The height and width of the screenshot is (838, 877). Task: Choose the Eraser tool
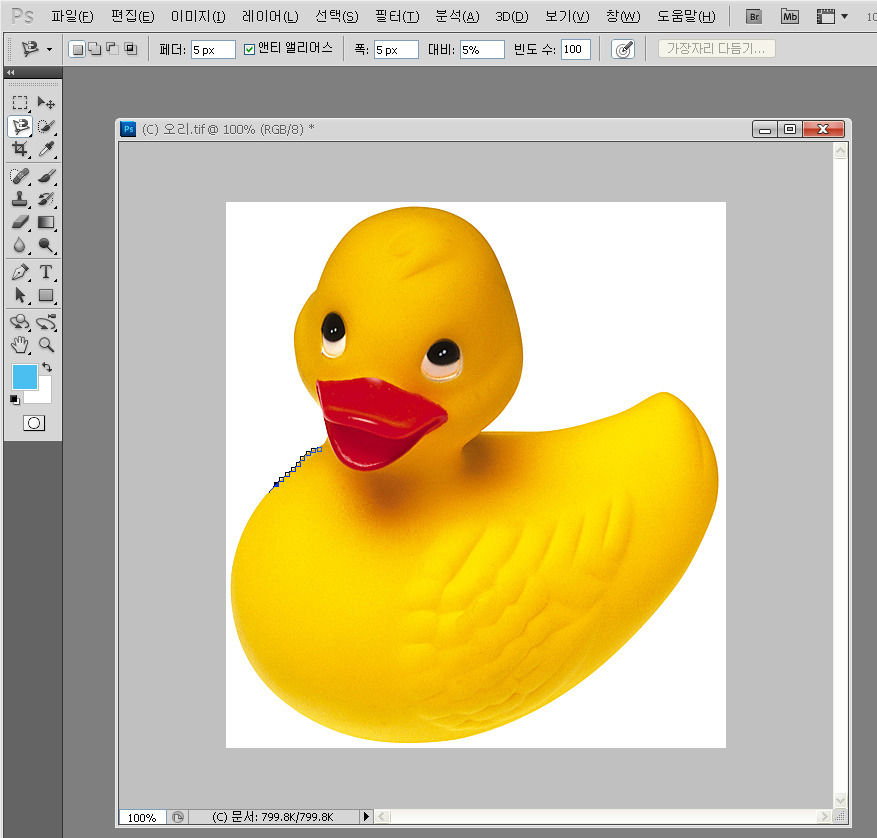(x=20, y=222)
